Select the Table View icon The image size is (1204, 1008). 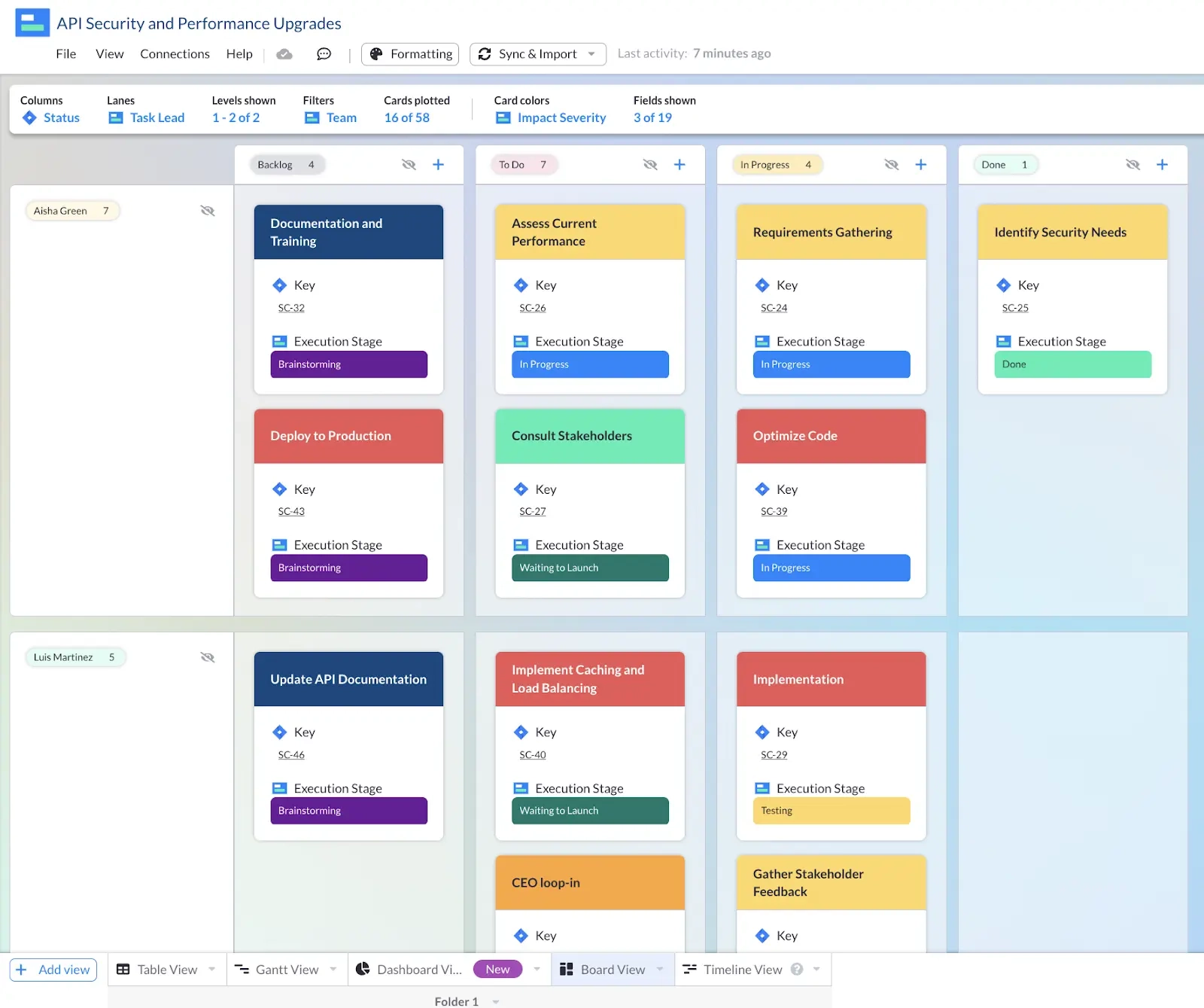(x=124, y=969)
